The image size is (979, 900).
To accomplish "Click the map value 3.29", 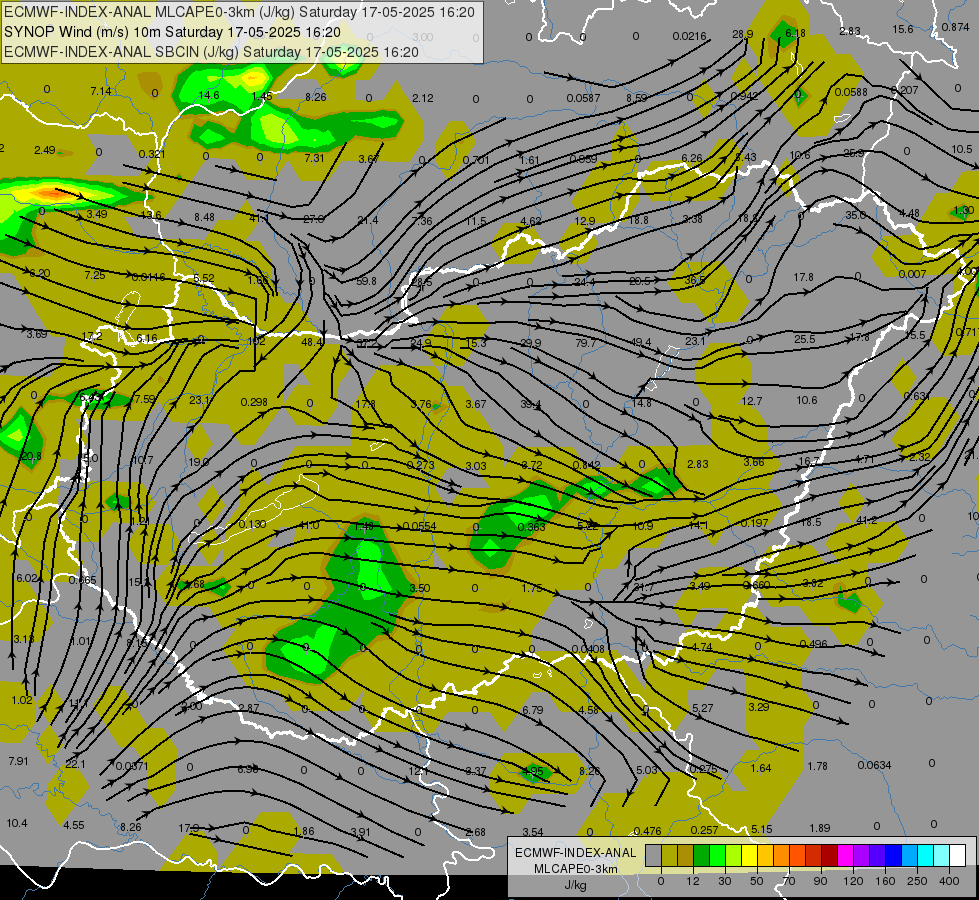I will tap(759, 707).
